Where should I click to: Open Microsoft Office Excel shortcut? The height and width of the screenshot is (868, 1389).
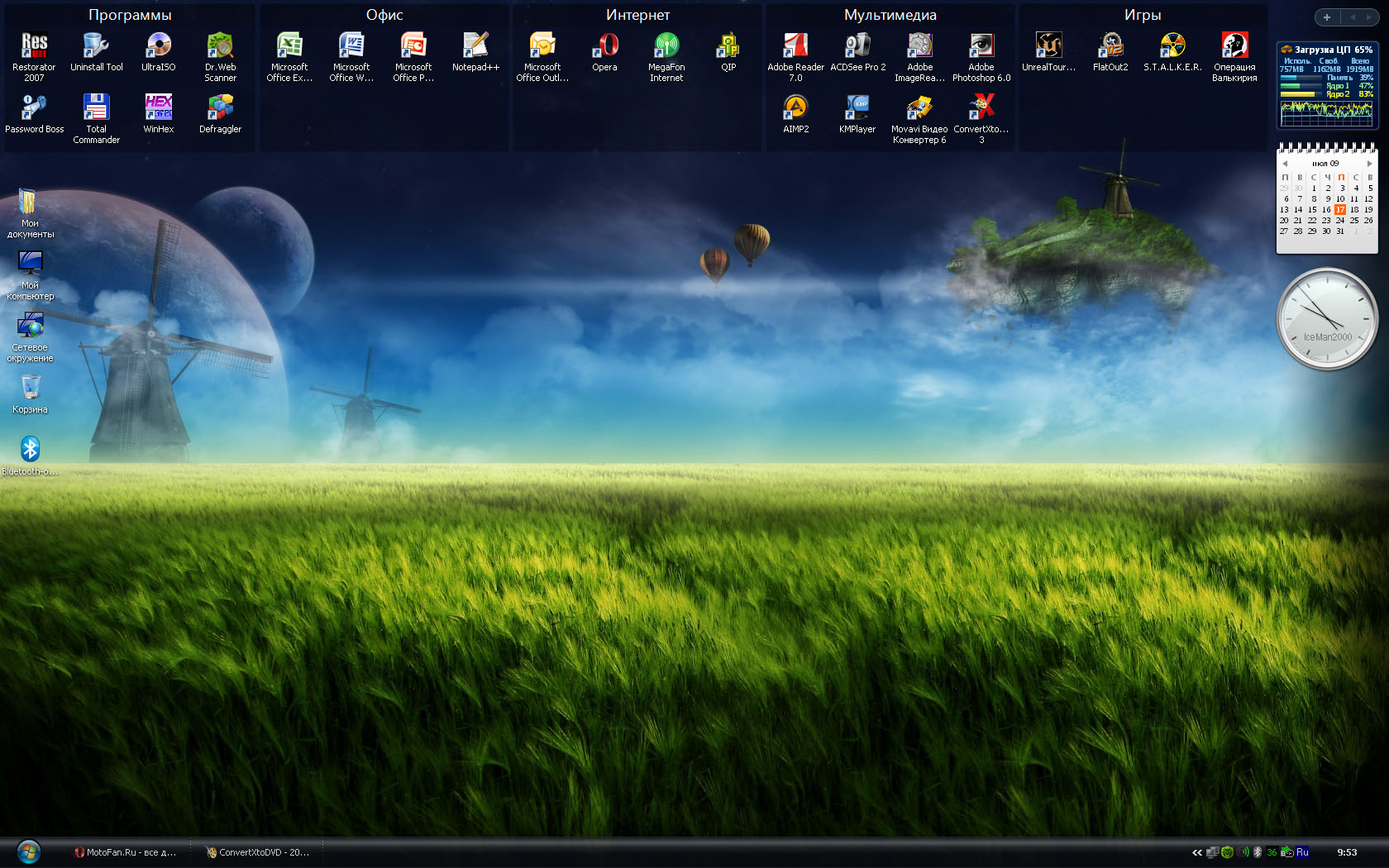pos(289,56)
